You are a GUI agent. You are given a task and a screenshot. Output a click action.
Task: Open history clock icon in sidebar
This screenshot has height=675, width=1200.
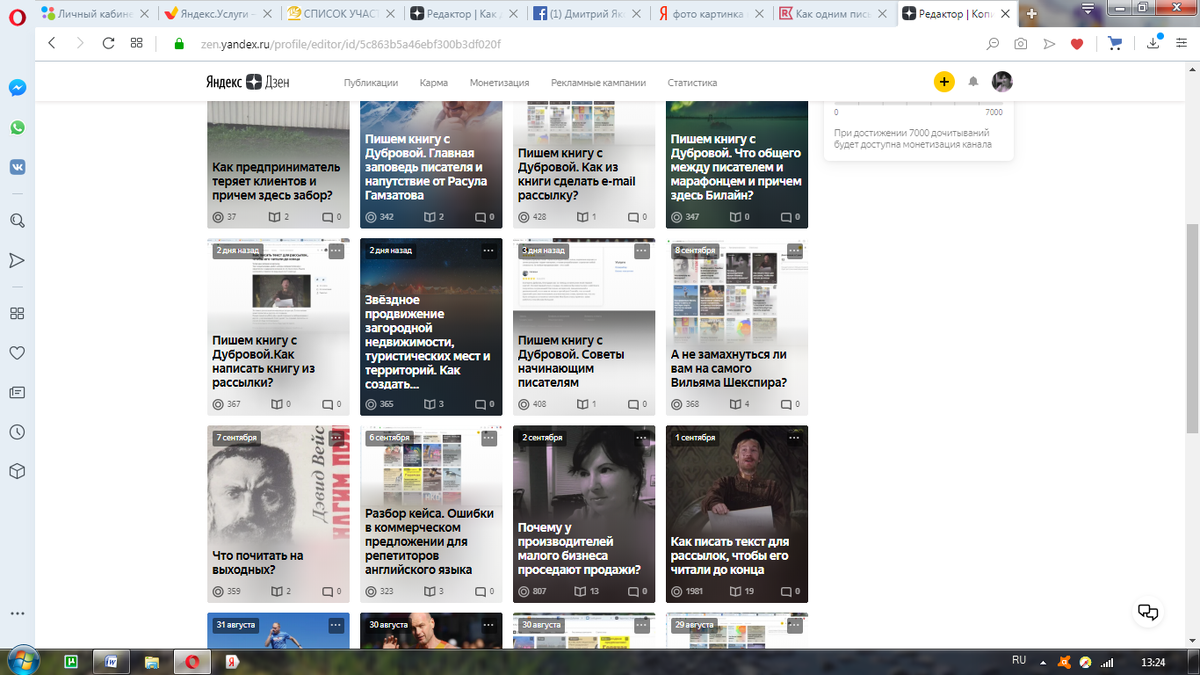point(17,432)
